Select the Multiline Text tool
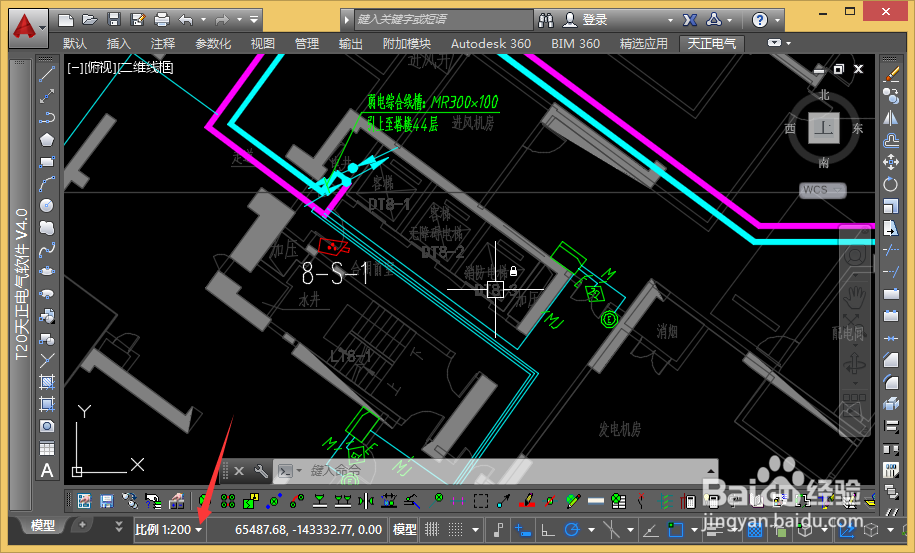915x553 pixels. pos(47,470)
